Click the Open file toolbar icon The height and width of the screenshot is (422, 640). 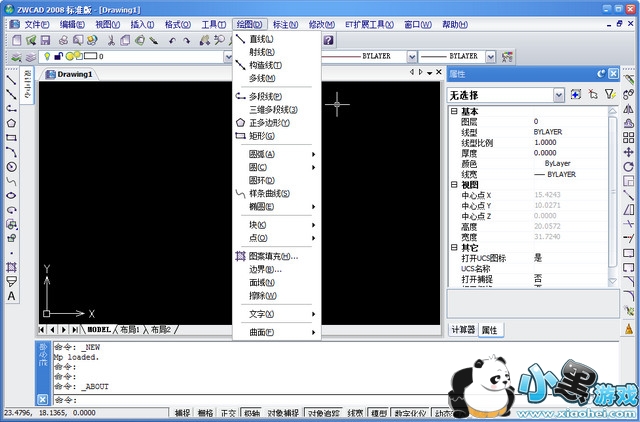[31, 40]
